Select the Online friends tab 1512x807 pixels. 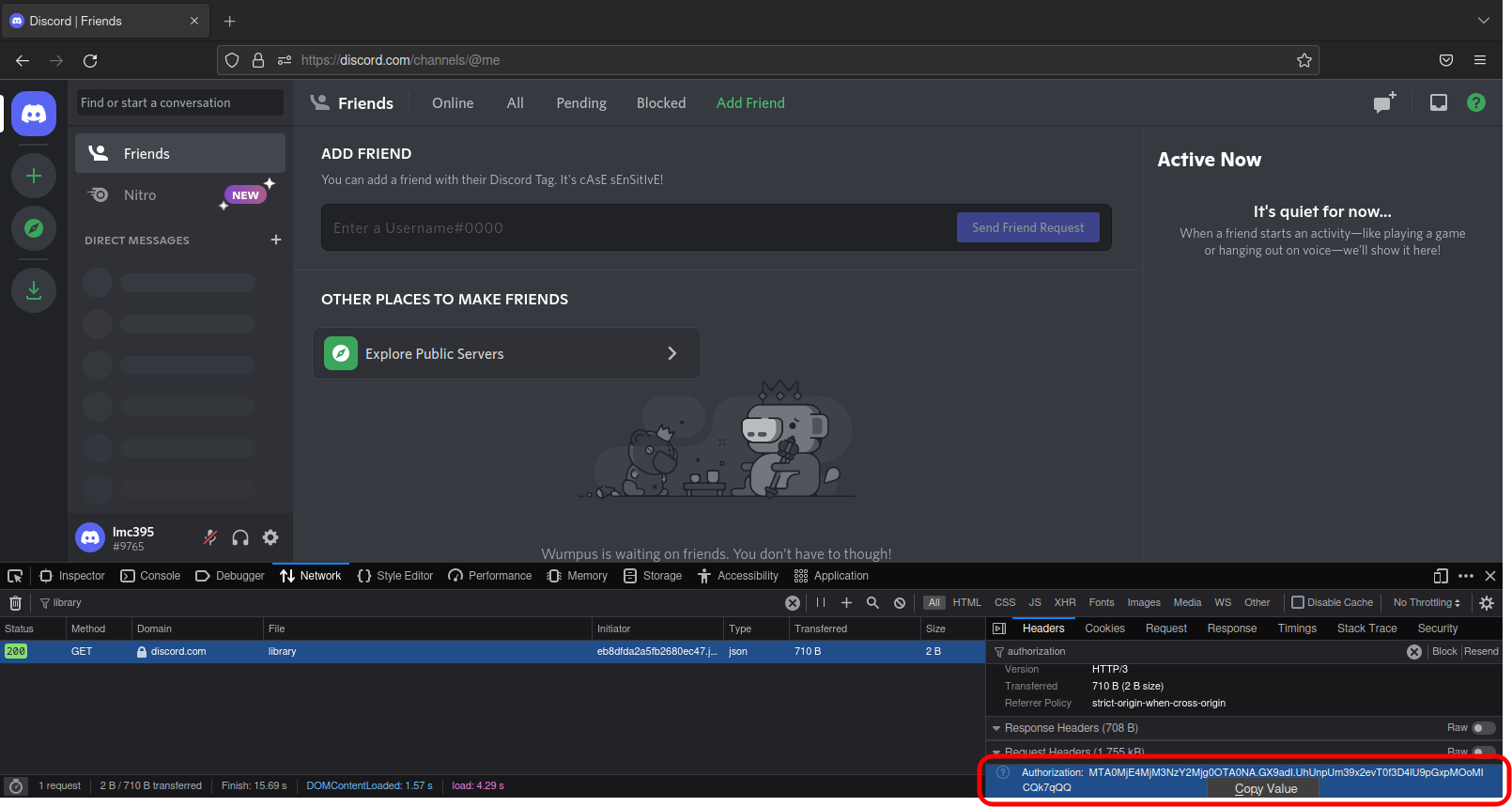click(x=453, y=103)
